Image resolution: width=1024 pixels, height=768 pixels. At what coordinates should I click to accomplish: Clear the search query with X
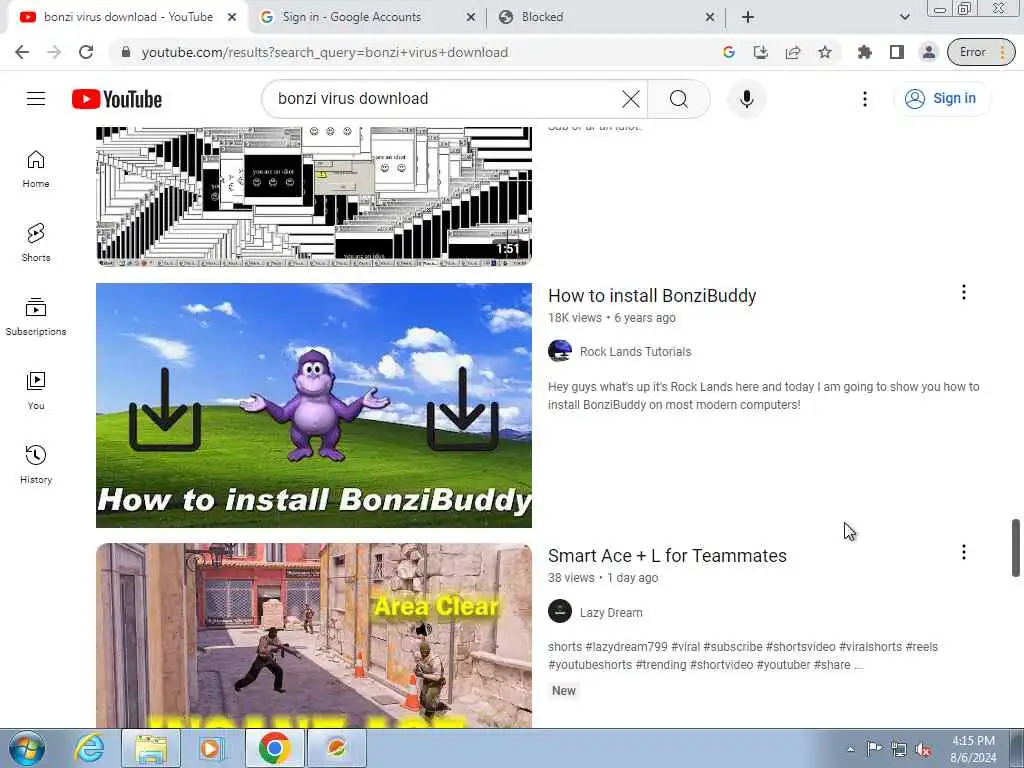click(x=631, y=99)
